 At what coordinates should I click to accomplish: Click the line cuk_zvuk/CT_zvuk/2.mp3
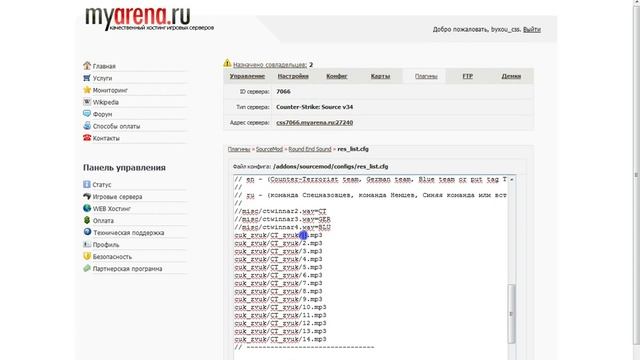coord(278,243)
